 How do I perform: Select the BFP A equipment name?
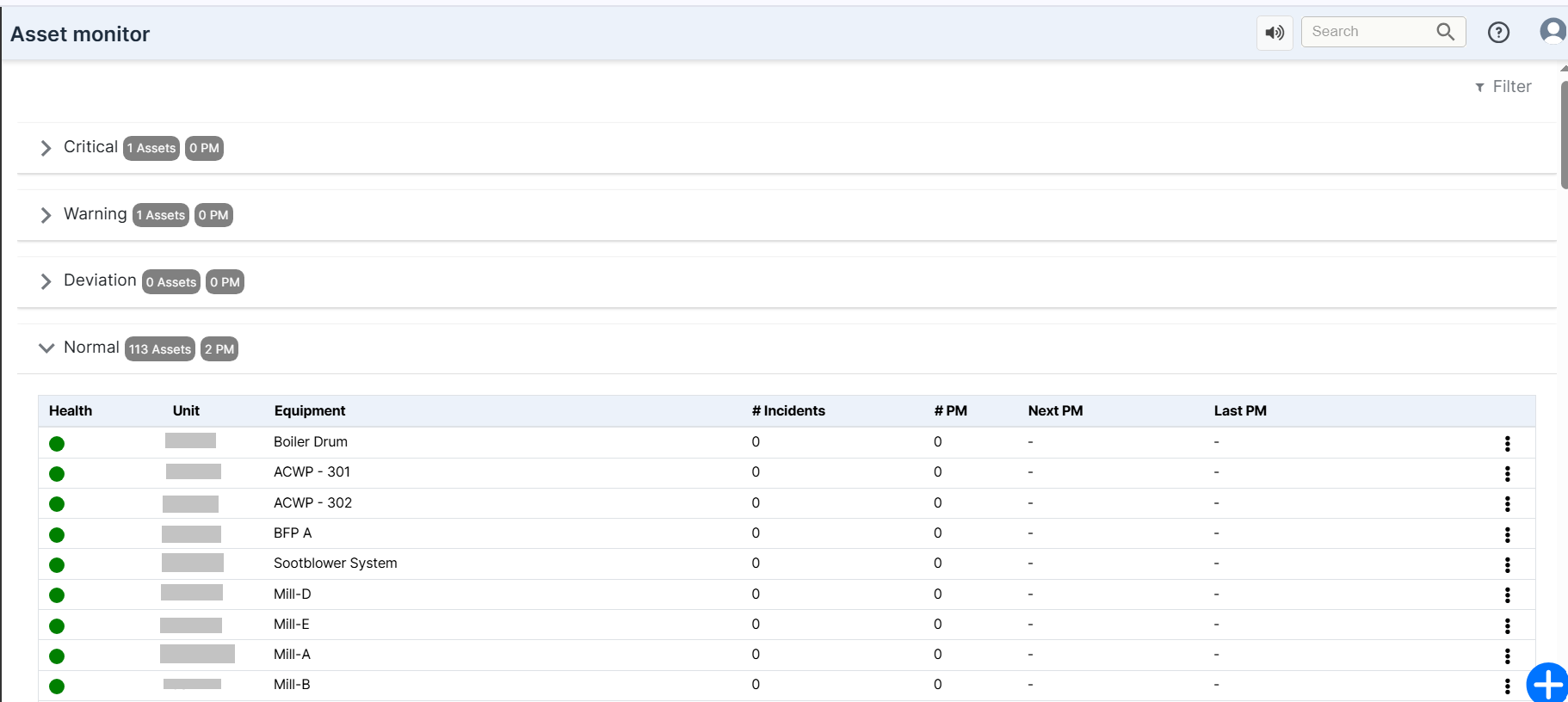[293, 533]
